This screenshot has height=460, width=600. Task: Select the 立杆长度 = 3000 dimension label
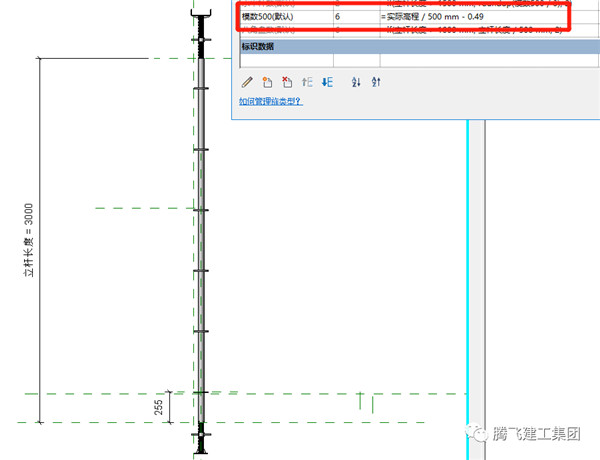click(29, 239)
